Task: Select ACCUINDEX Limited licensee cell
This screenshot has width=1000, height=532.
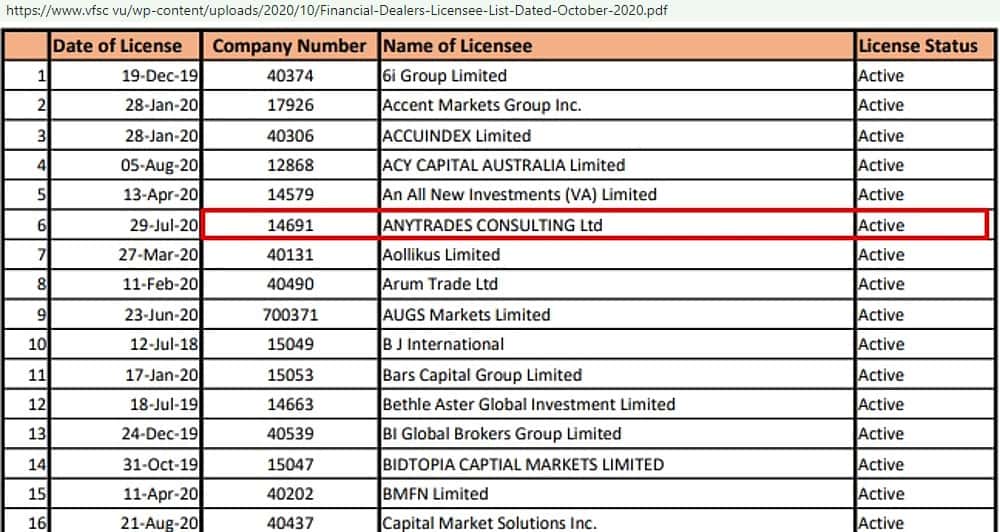Action: point(457,135)
